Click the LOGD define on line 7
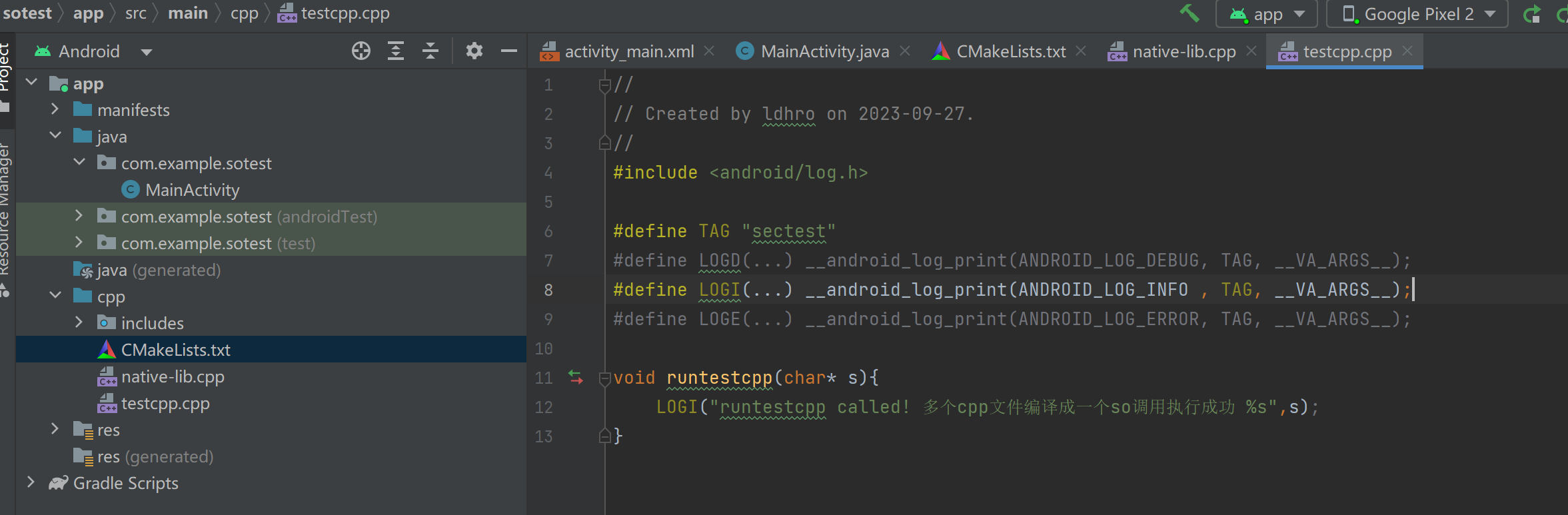 click(1012, 260)
